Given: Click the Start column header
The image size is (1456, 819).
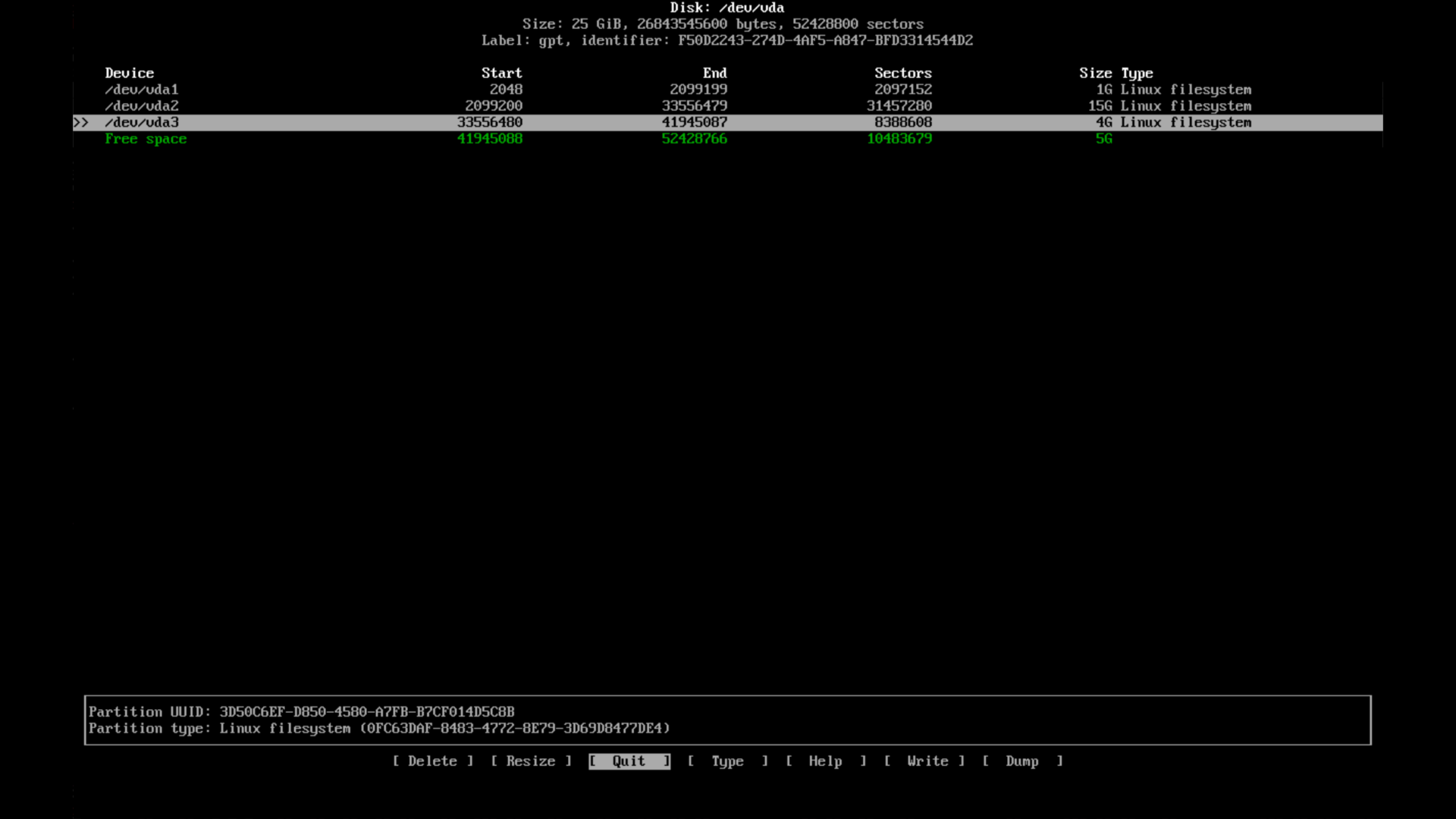Looking at the screenshot, I should pos(502,73).
